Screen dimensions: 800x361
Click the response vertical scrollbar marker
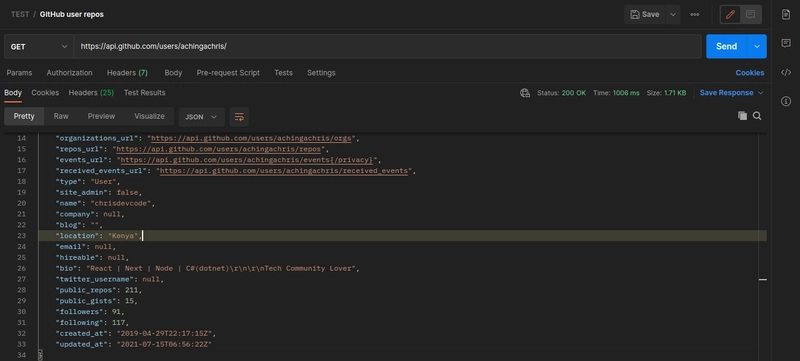(x=763, y=279)
